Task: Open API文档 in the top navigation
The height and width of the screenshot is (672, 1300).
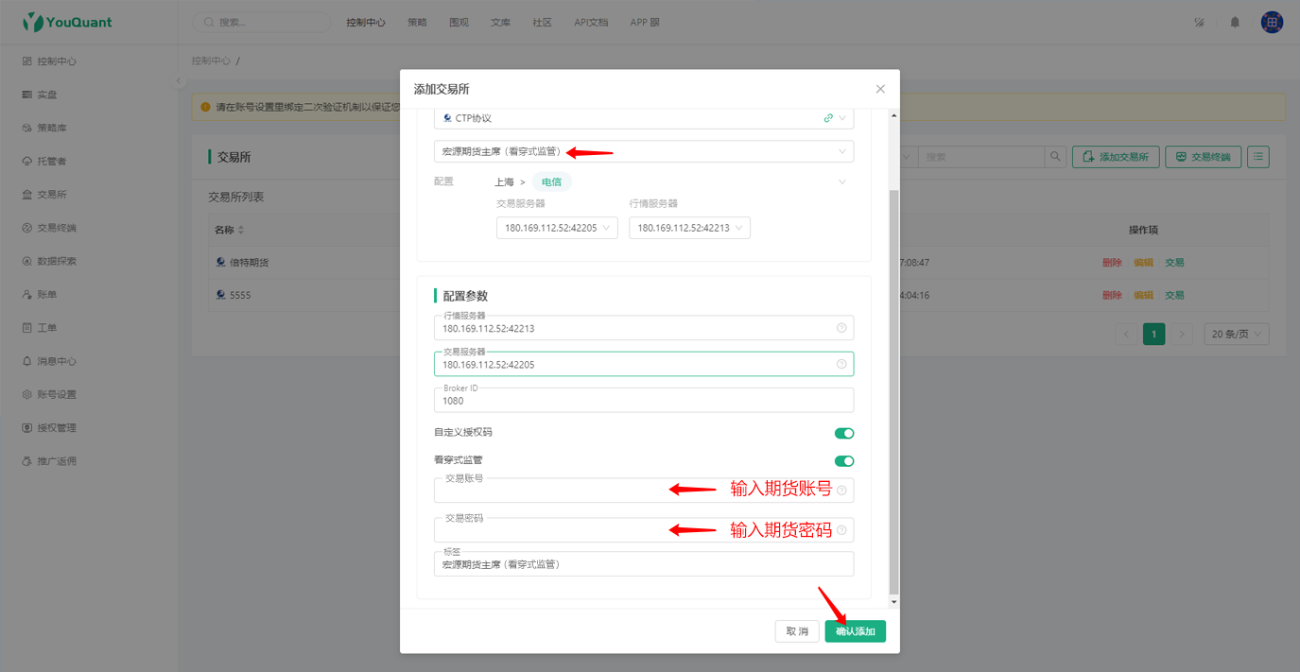Action: click(591, 22)
